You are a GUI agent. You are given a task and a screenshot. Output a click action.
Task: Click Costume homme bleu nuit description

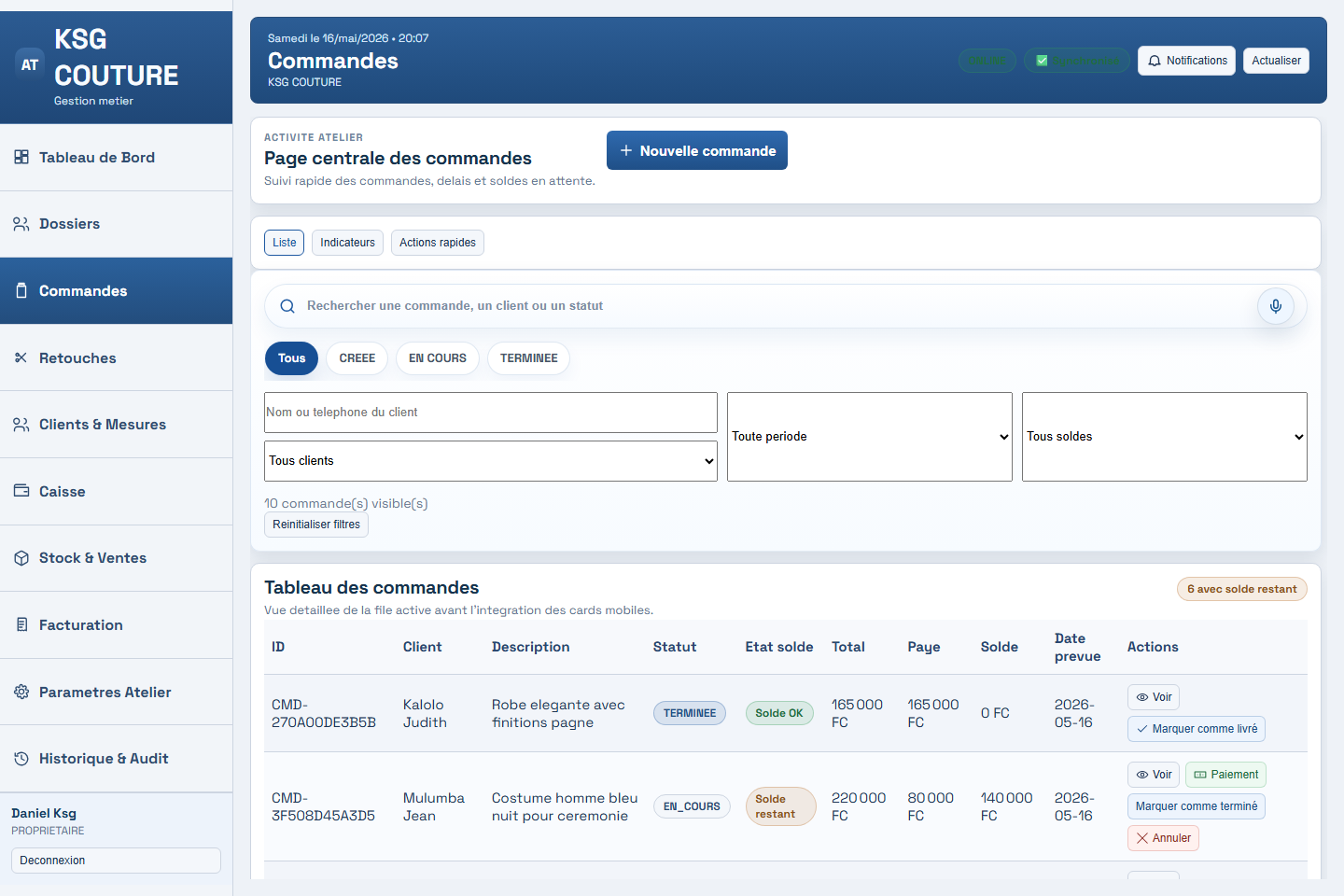point(565,807)
